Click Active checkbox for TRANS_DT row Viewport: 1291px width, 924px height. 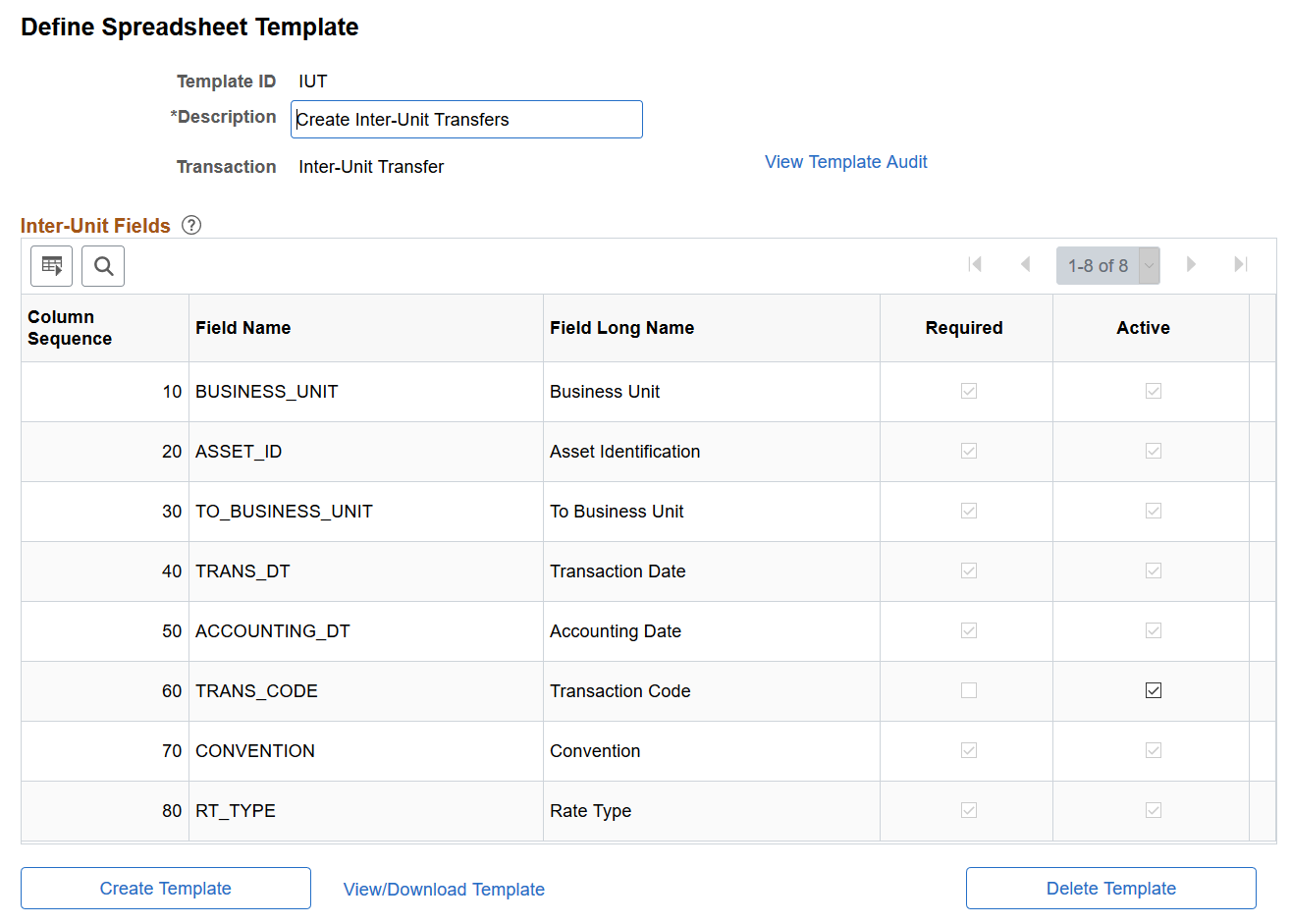(x=1154, y=571)
